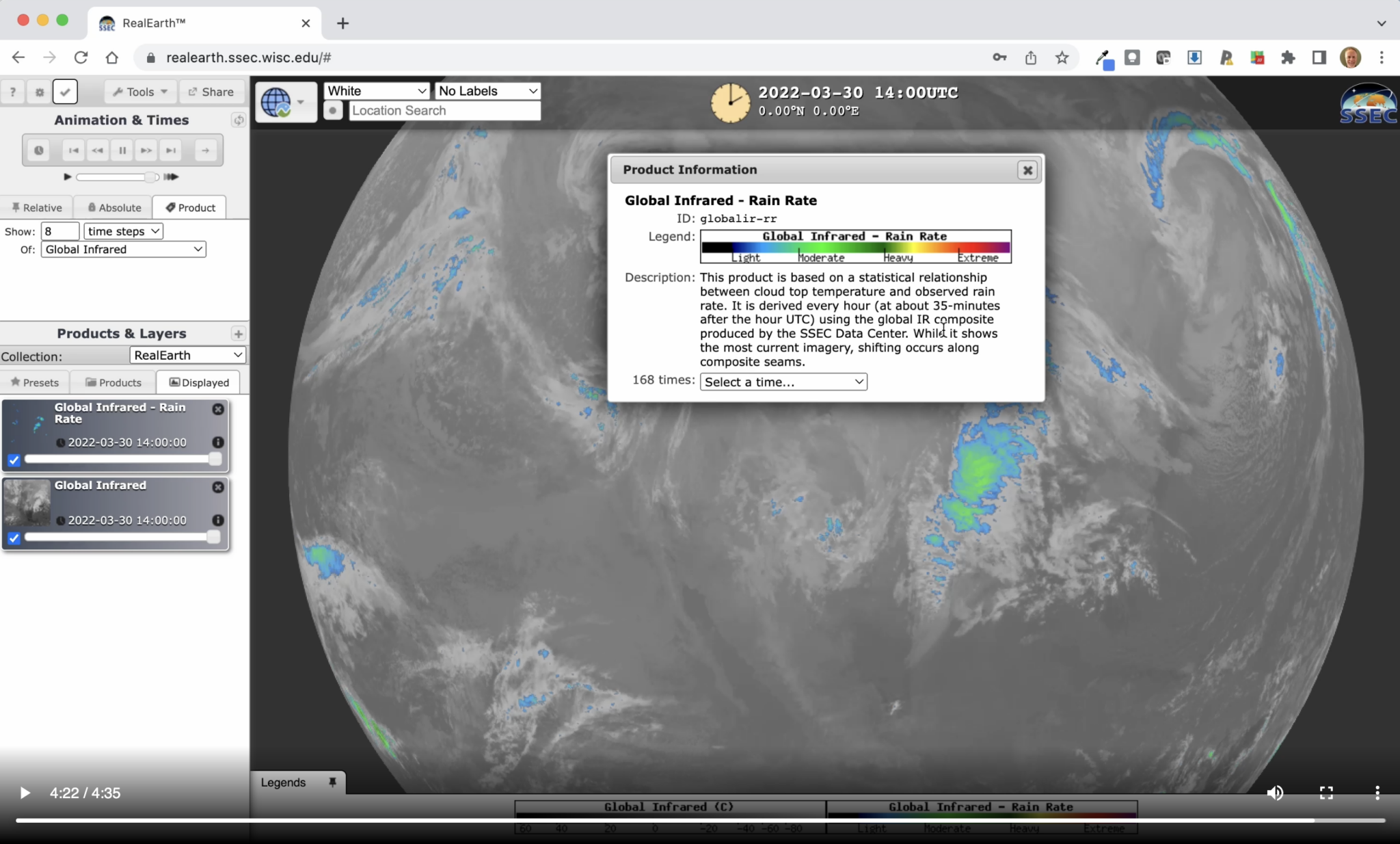This screenshot has width=1400, height=844.
Task: Open info for Global Infrared Rain Rate layer
Action: (x=218, y=443)
